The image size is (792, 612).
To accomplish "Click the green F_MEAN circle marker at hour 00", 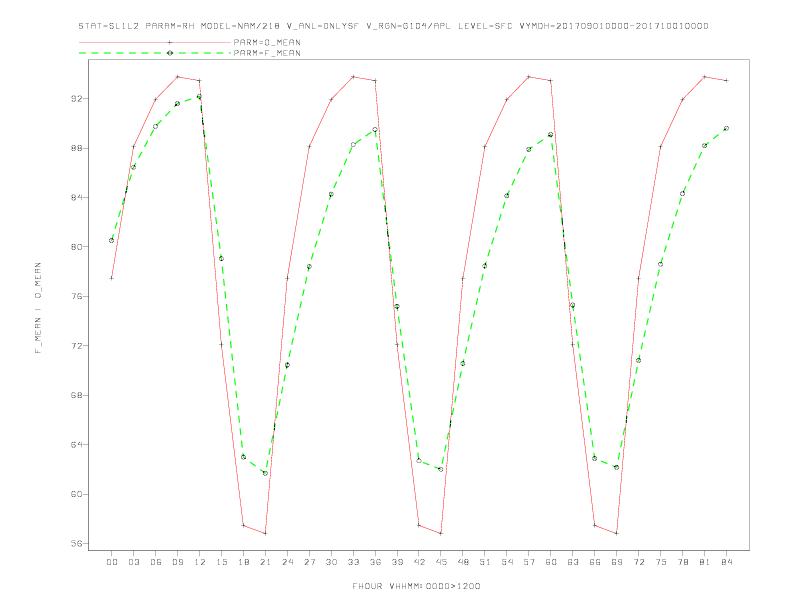I will click(x=112, y=240).
